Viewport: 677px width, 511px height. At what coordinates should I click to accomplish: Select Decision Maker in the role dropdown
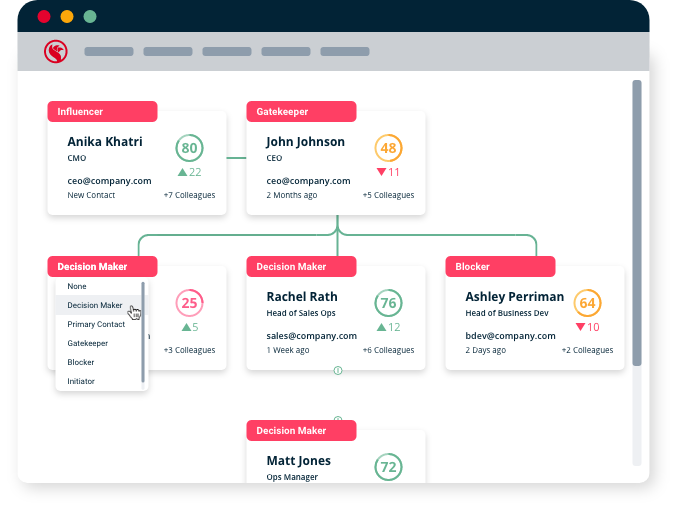click(x=98, y=305)
